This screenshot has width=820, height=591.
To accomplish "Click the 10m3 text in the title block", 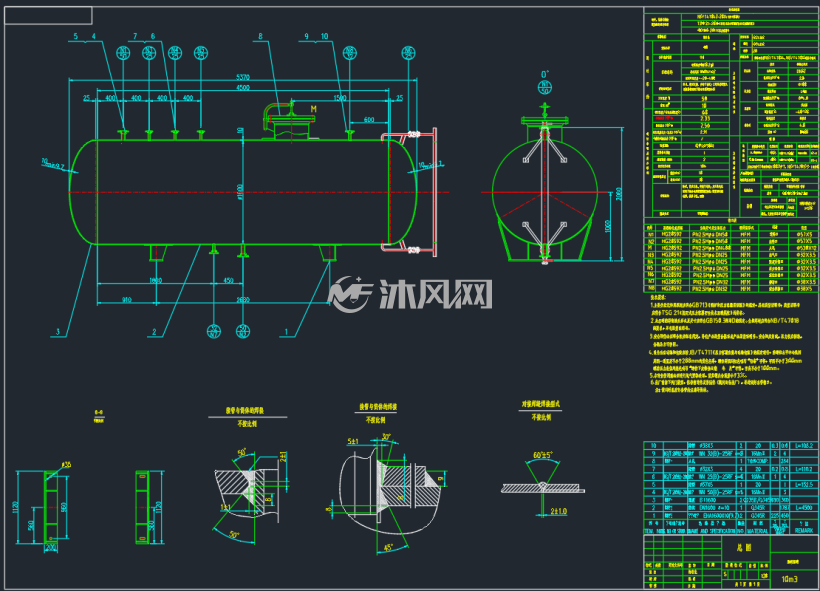I will point(789,578).
